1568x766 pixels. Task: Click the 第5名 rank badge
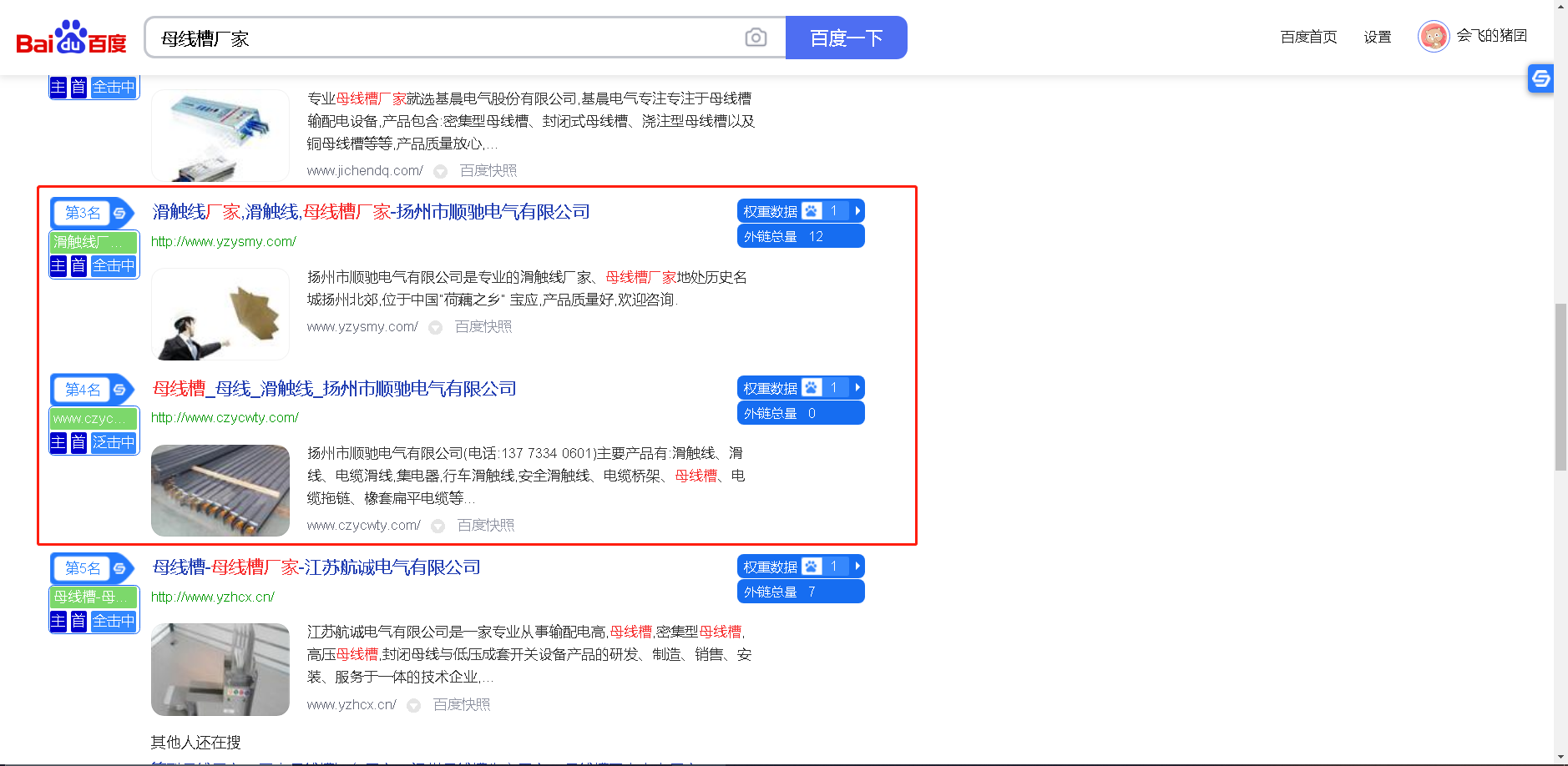pyautogui.click(x=83, y=568)
